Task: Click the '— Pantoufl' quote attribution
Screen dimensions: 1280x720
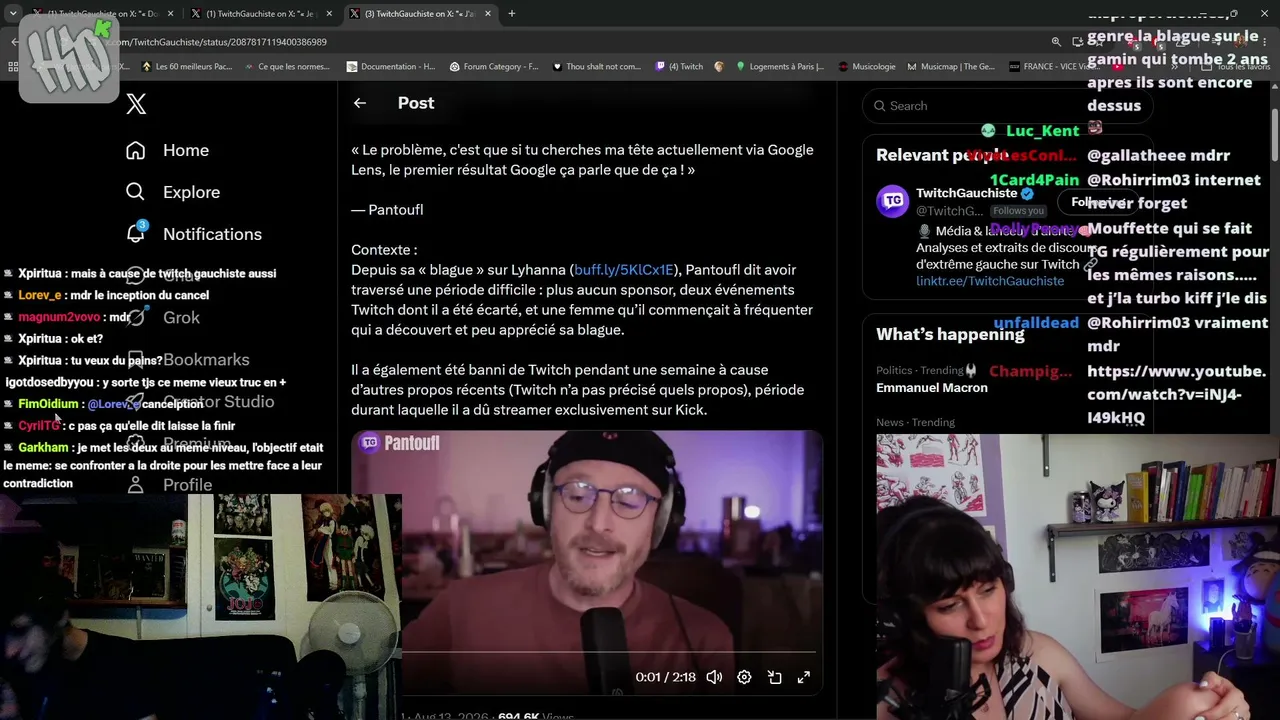Action: (387, 210)
